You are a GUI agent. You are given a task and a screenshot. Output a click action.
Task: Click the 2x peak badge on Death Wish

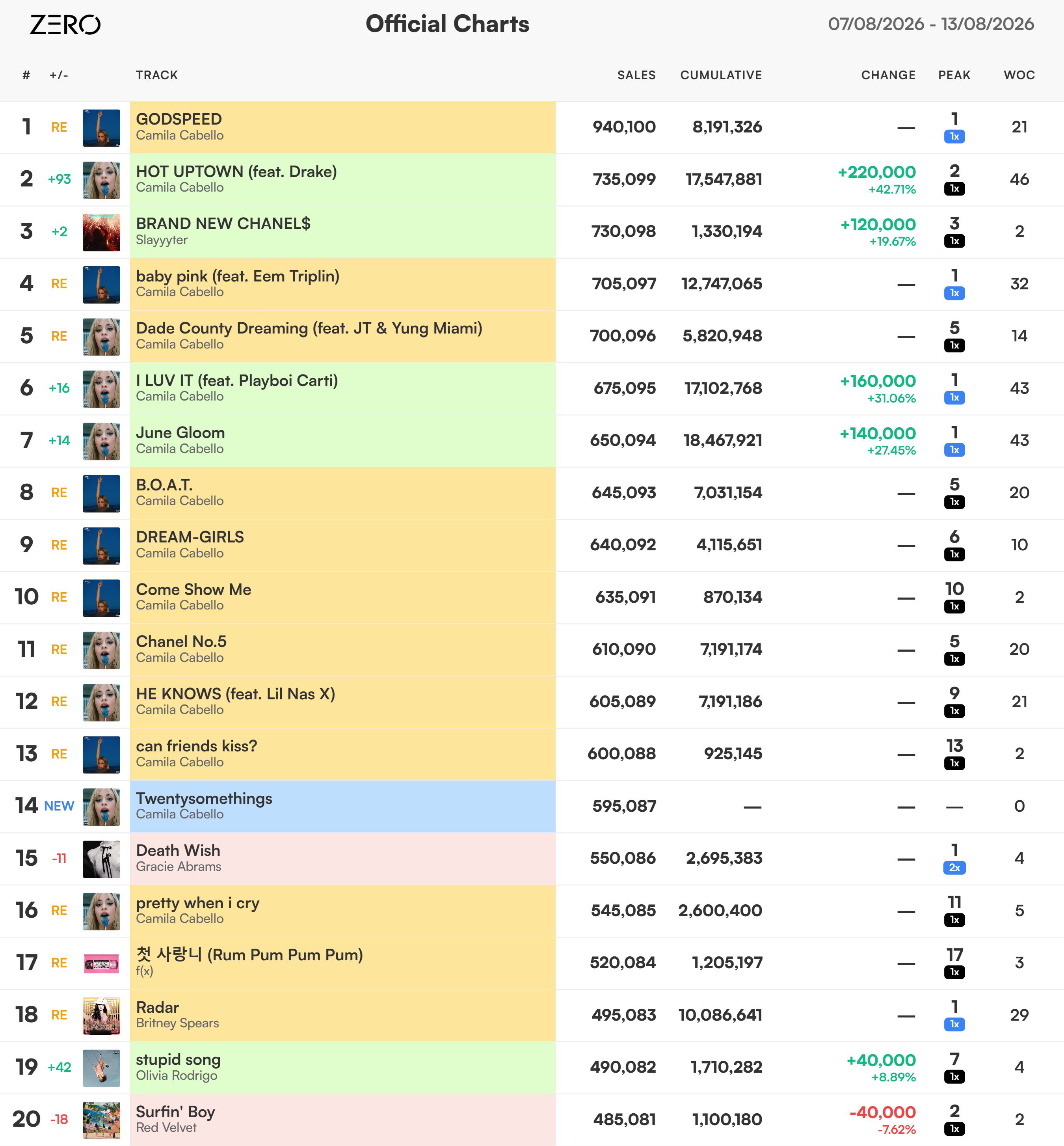click(x=954, y=868)
